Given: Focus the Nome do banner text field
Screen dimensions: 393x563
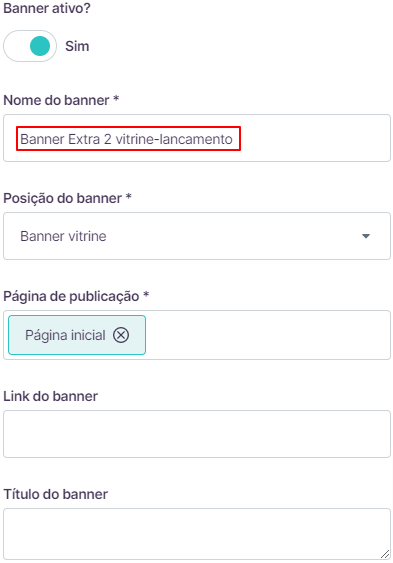Looking at the screenshot, I should tap(197, 138).
